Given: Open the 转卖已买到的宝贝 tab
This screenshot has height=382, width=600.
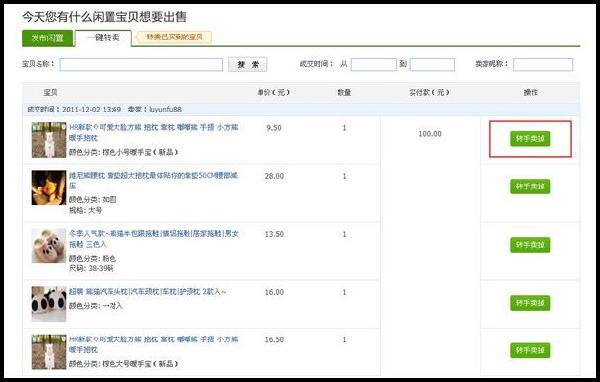Looking at the screenshot, I should point(174,37).
